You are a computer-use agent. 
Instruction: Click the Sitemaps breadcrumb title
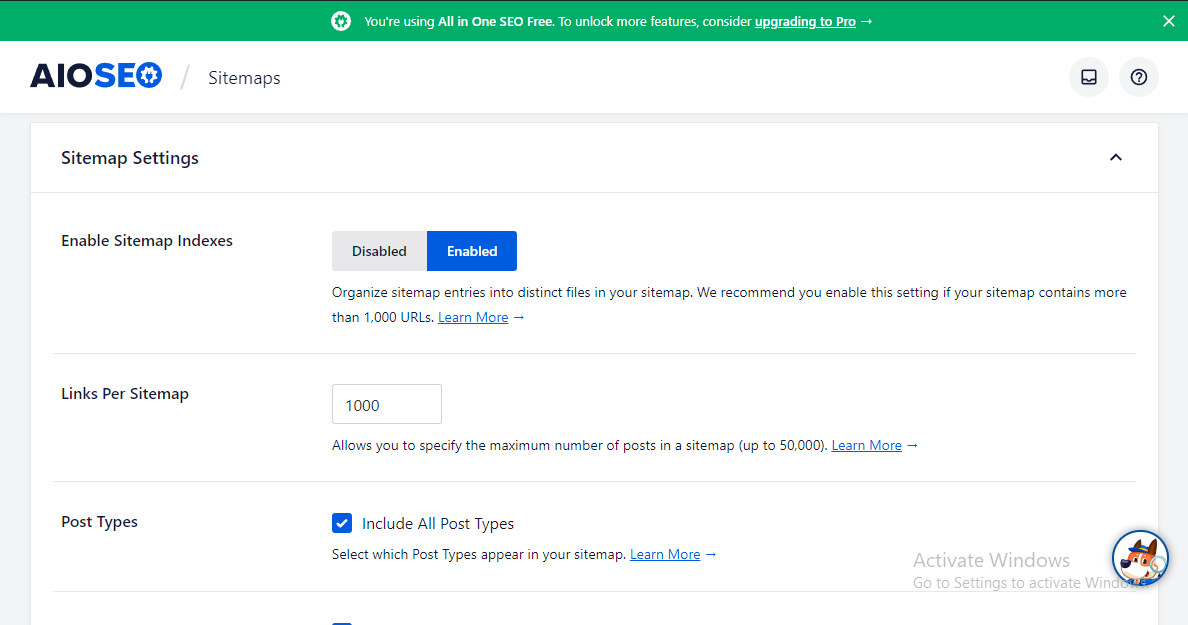[244, 78]
